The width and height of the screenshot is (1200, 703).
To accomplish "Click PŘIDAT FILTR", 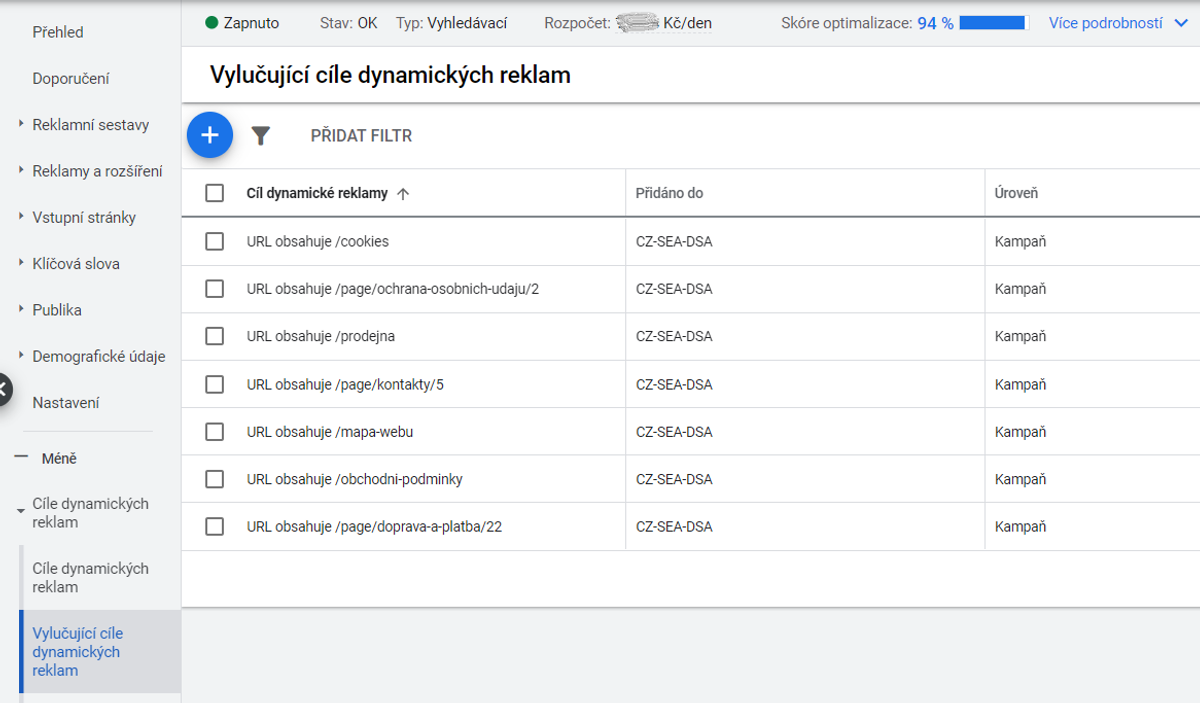I will [x=361, y=136].
